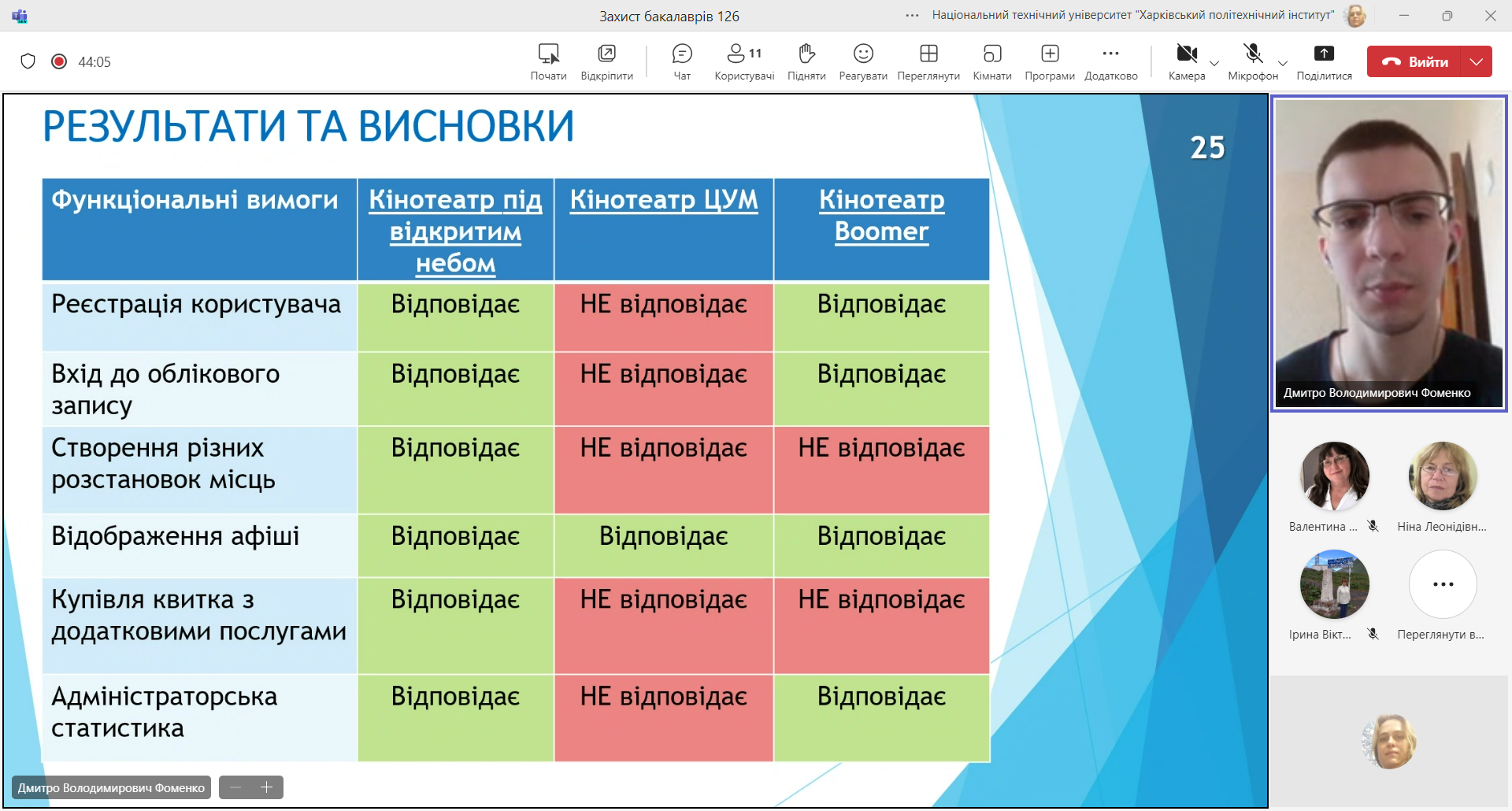The height and width of the screenshot is (811, 1512).
Task: Open Додатково more options menu
Action: (1110, 61)
